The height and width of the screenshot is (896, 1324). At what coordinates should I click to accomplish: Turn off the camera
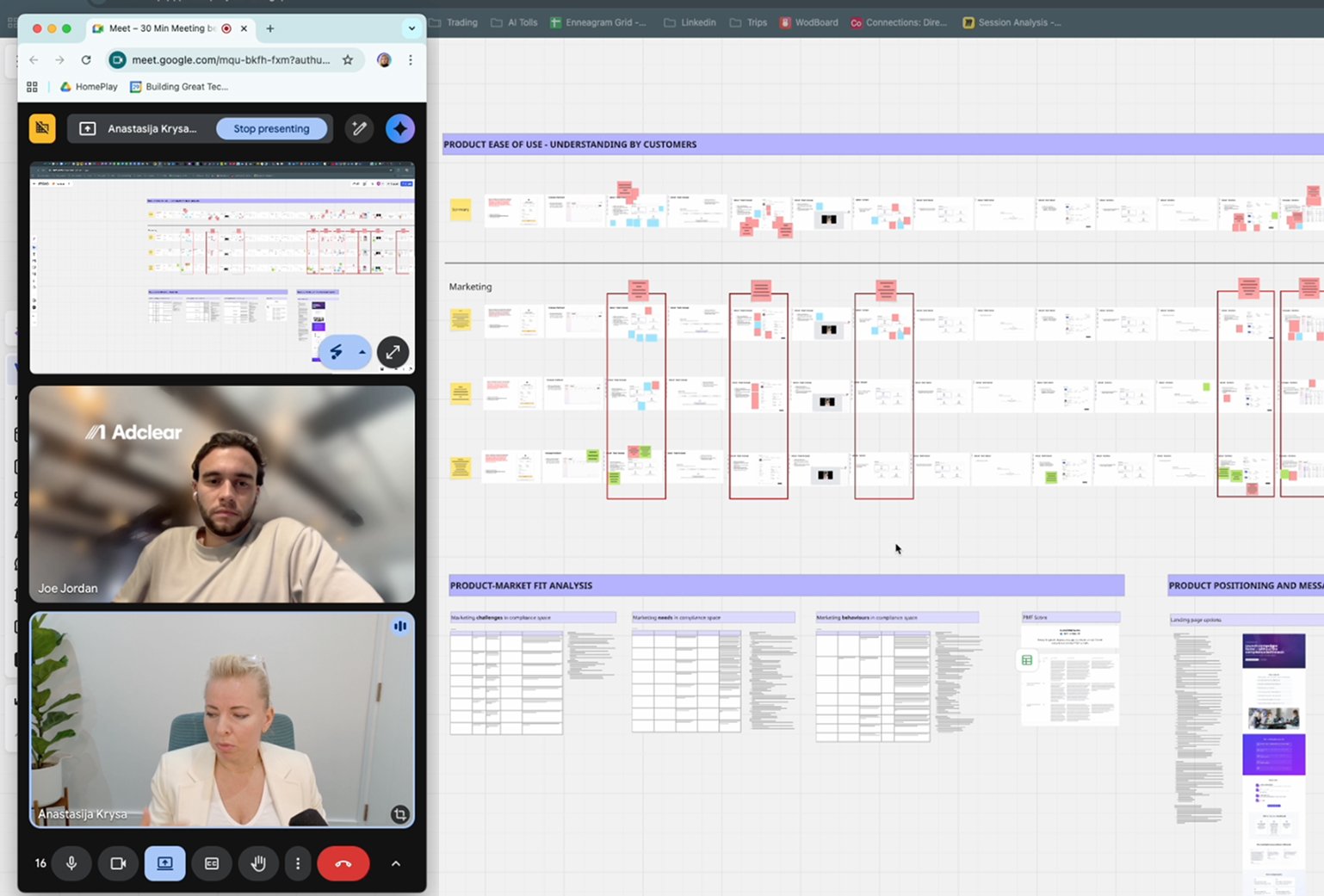click(x=118, y=863)
